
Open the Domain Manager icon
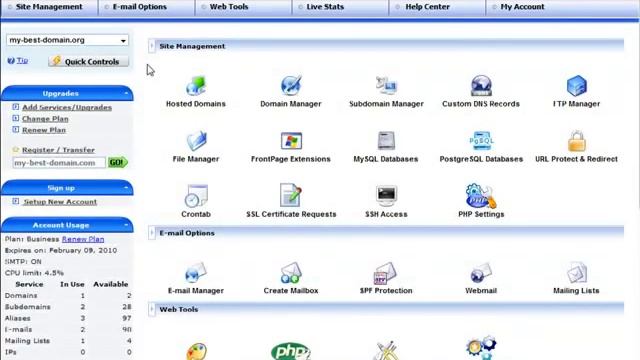(291, 85)
